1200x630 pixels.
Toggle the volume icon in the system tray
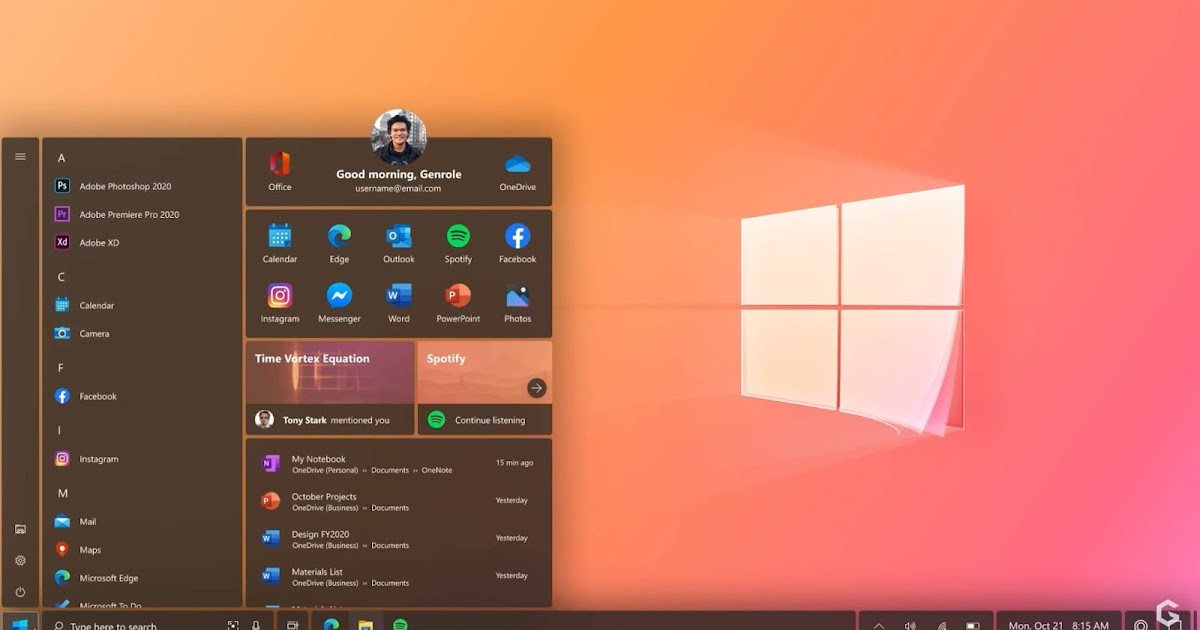911,624
